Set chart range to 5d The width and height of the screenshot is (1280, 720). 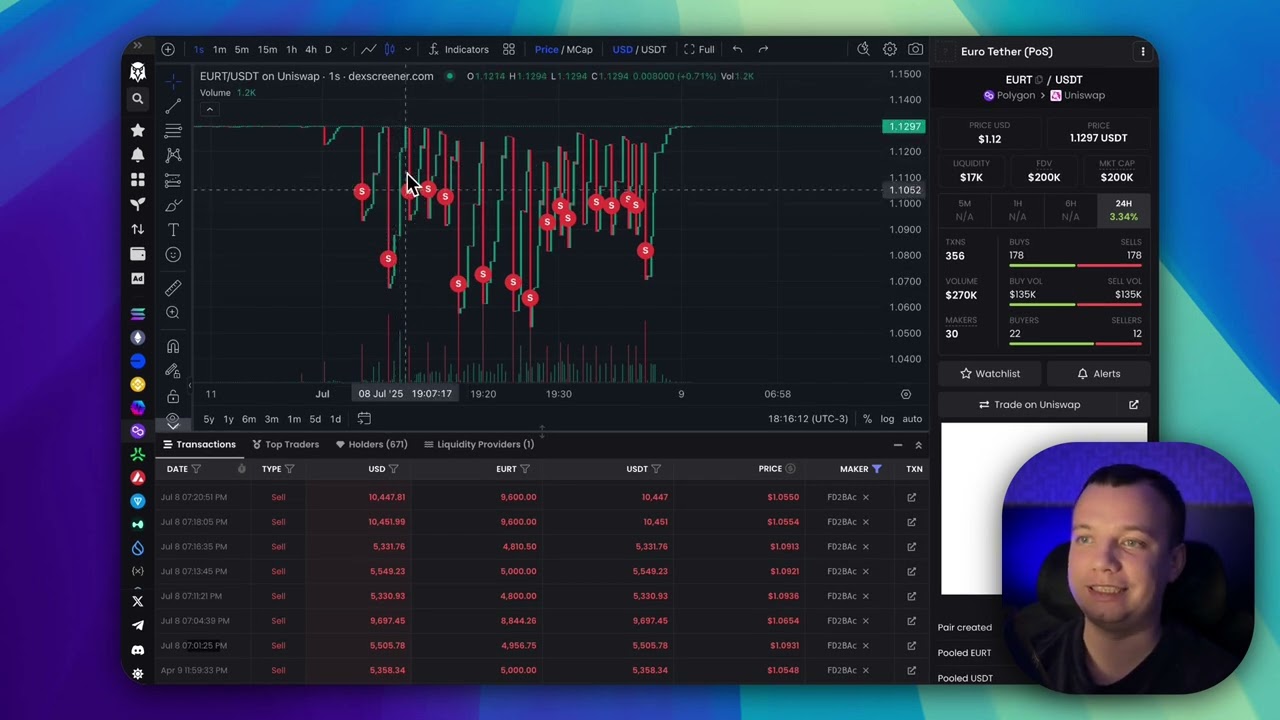(x=315, y=419)
